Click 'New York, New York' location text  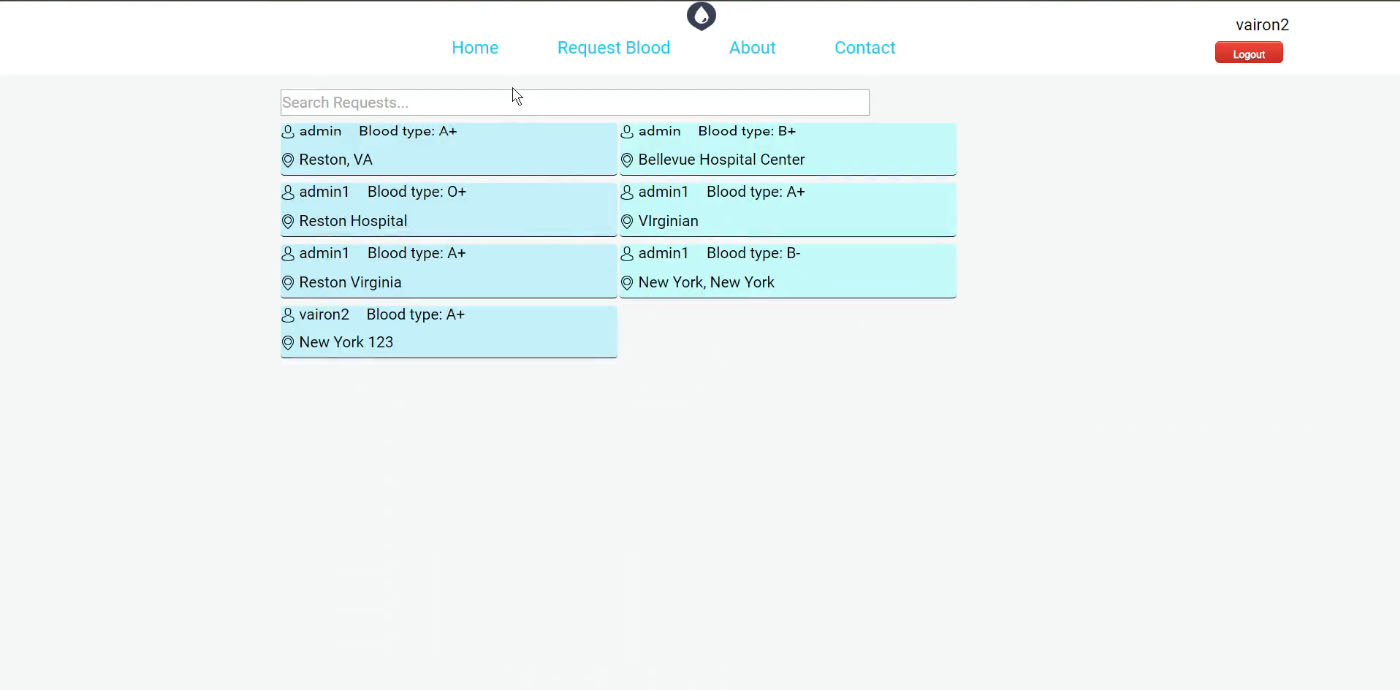[707, 283]
